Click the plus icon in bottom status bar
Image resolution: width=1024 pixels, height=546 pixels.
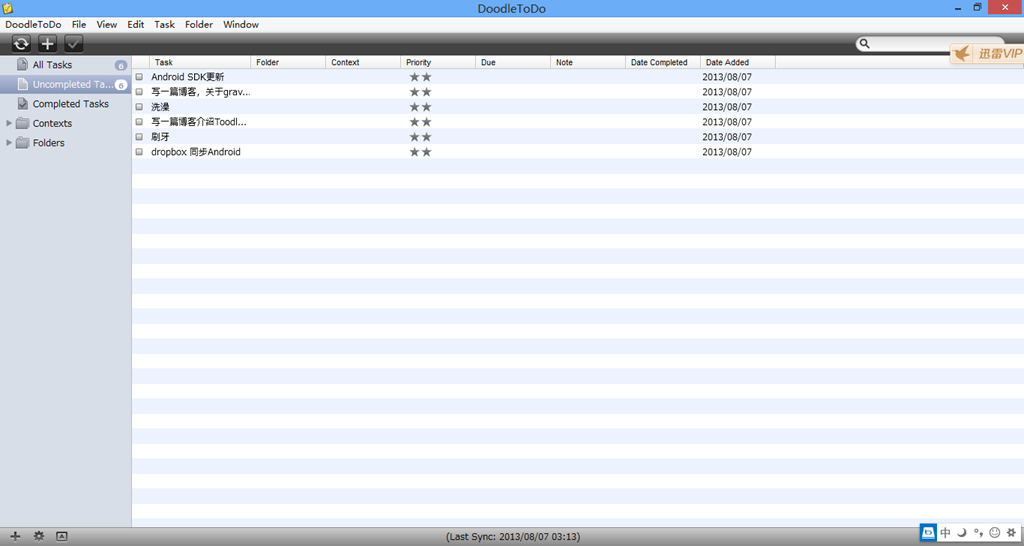pyautogui.click(x=15, y=536)
